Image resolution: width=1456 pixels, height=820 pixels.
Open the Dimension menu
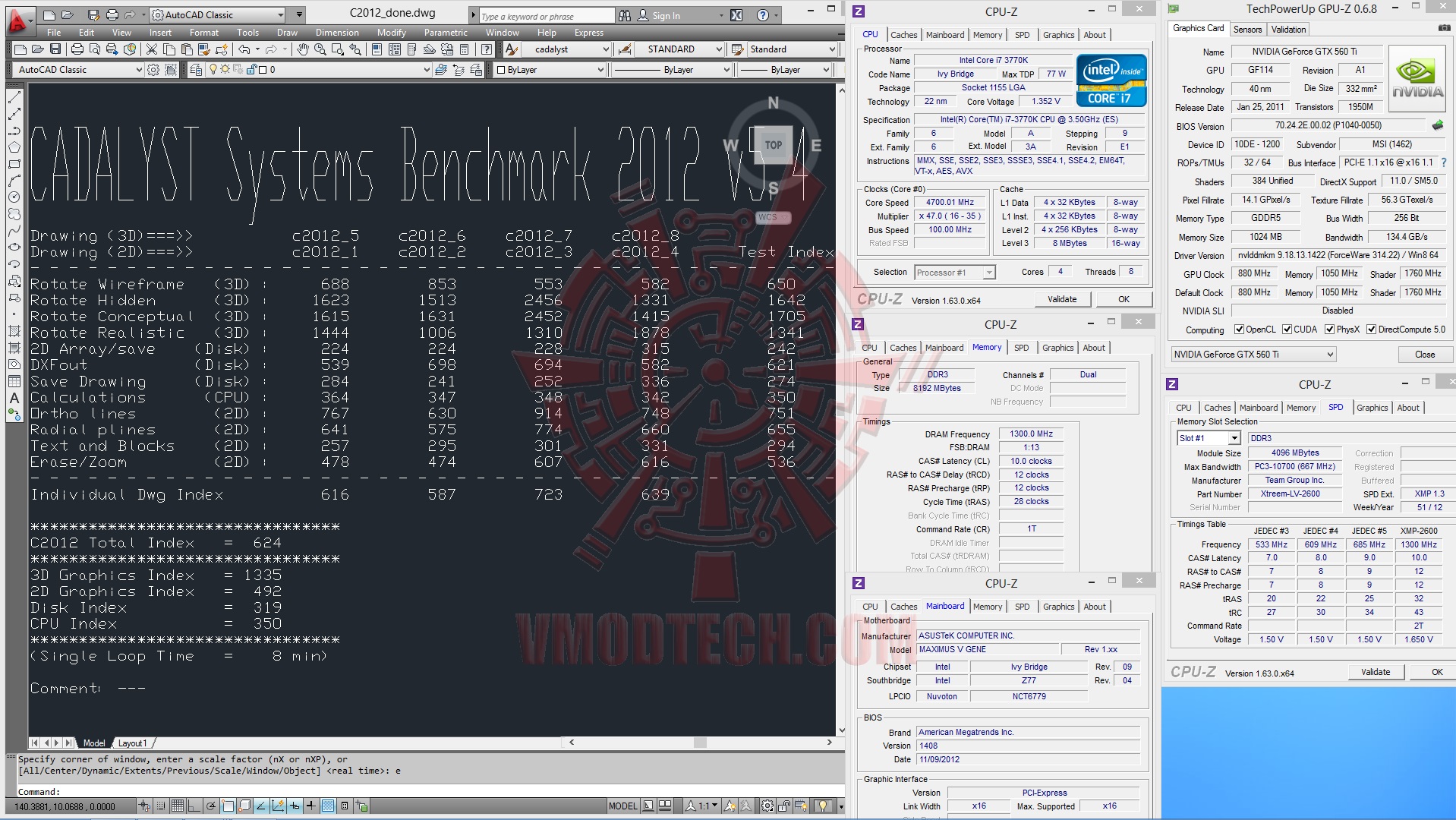click(x=337, y=33)
